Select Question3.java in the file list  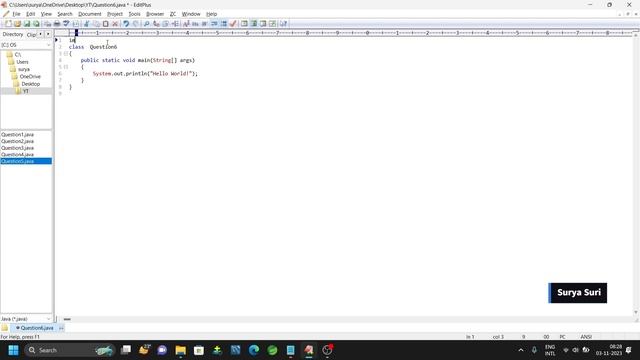(18, 148)
